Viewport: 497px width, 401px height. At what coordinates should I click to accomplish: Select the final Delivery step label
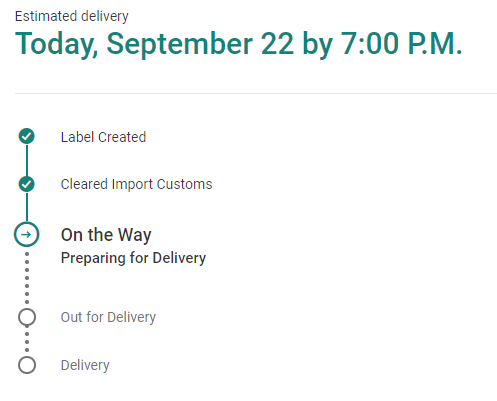pos(85,365)
